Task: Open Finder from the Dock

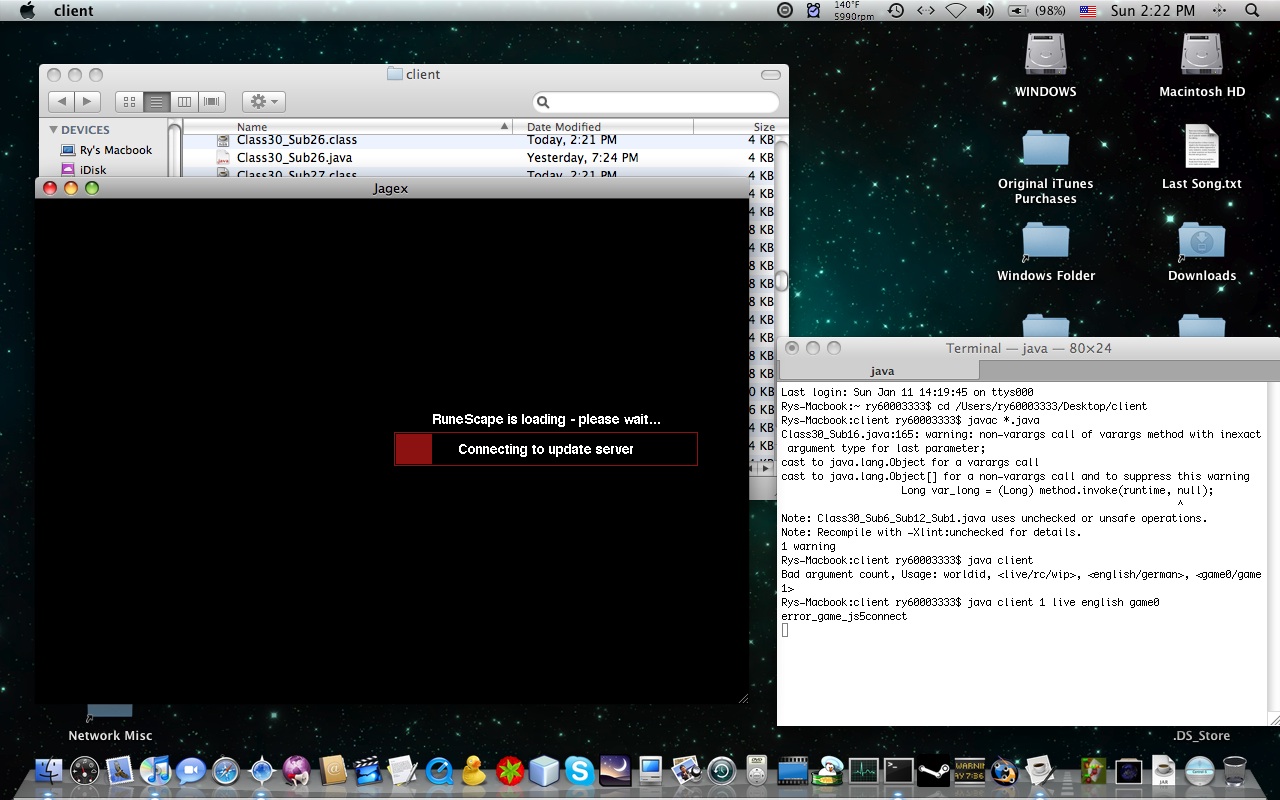Action: pyautogui.click(x=49, y=771)
